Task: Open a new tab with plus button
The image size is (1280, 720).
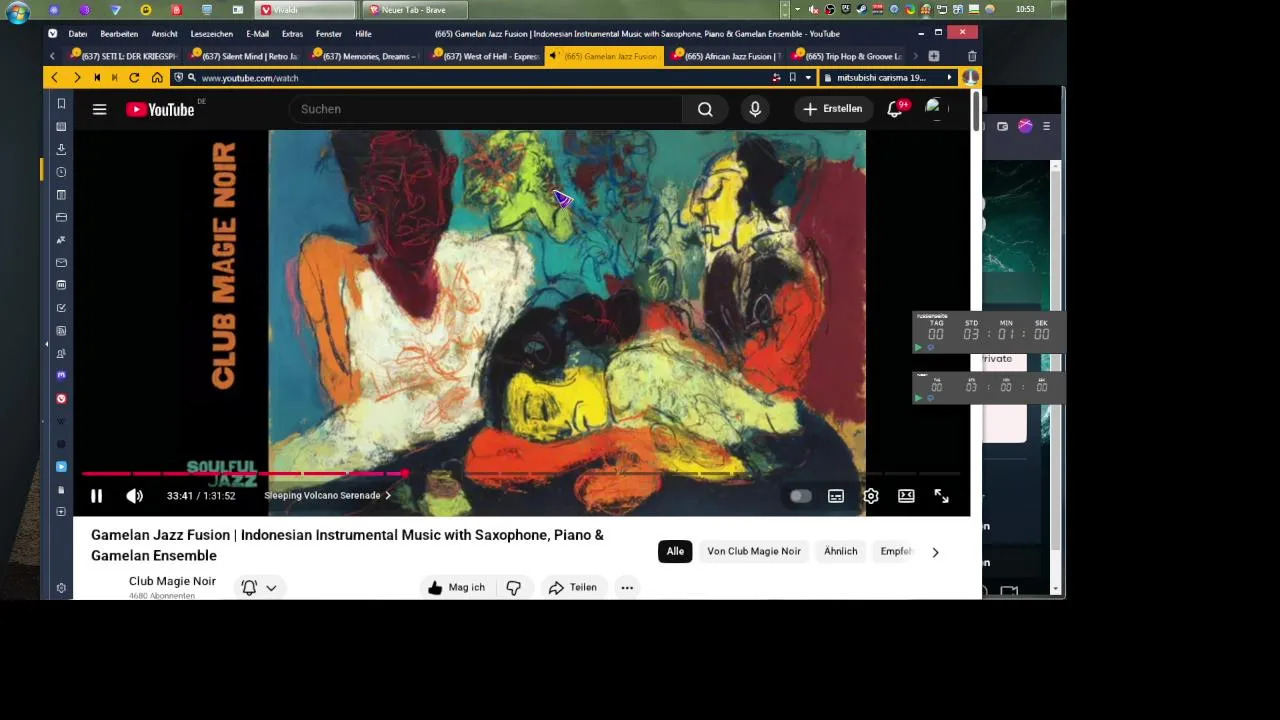Action: (x=933, y=56)
